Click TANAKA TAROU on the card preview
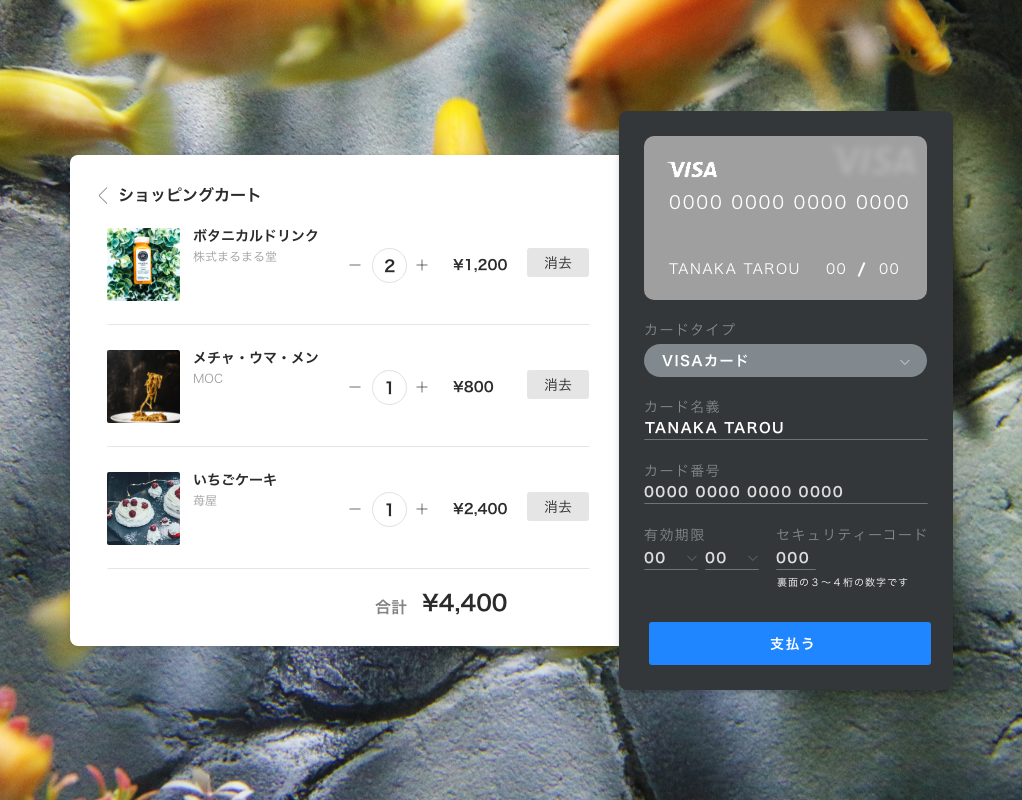The height and width of the screenshot is (800, 1022). click(734, 269)
